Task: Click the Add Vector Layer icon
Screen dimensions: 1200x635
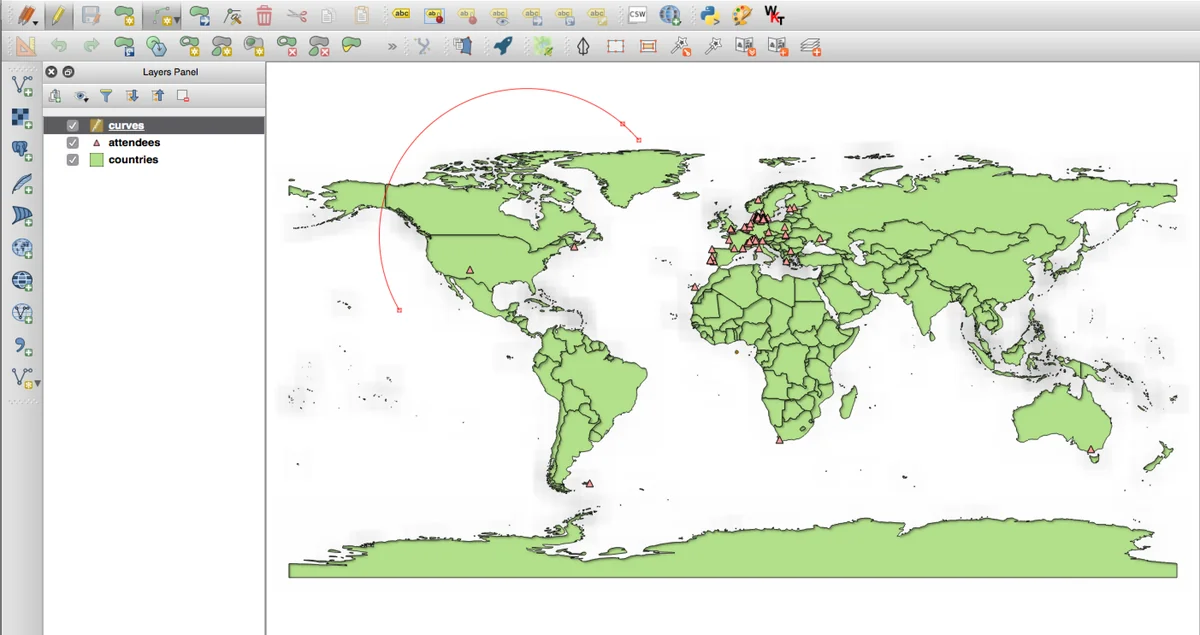Action: tap(22, 86)
